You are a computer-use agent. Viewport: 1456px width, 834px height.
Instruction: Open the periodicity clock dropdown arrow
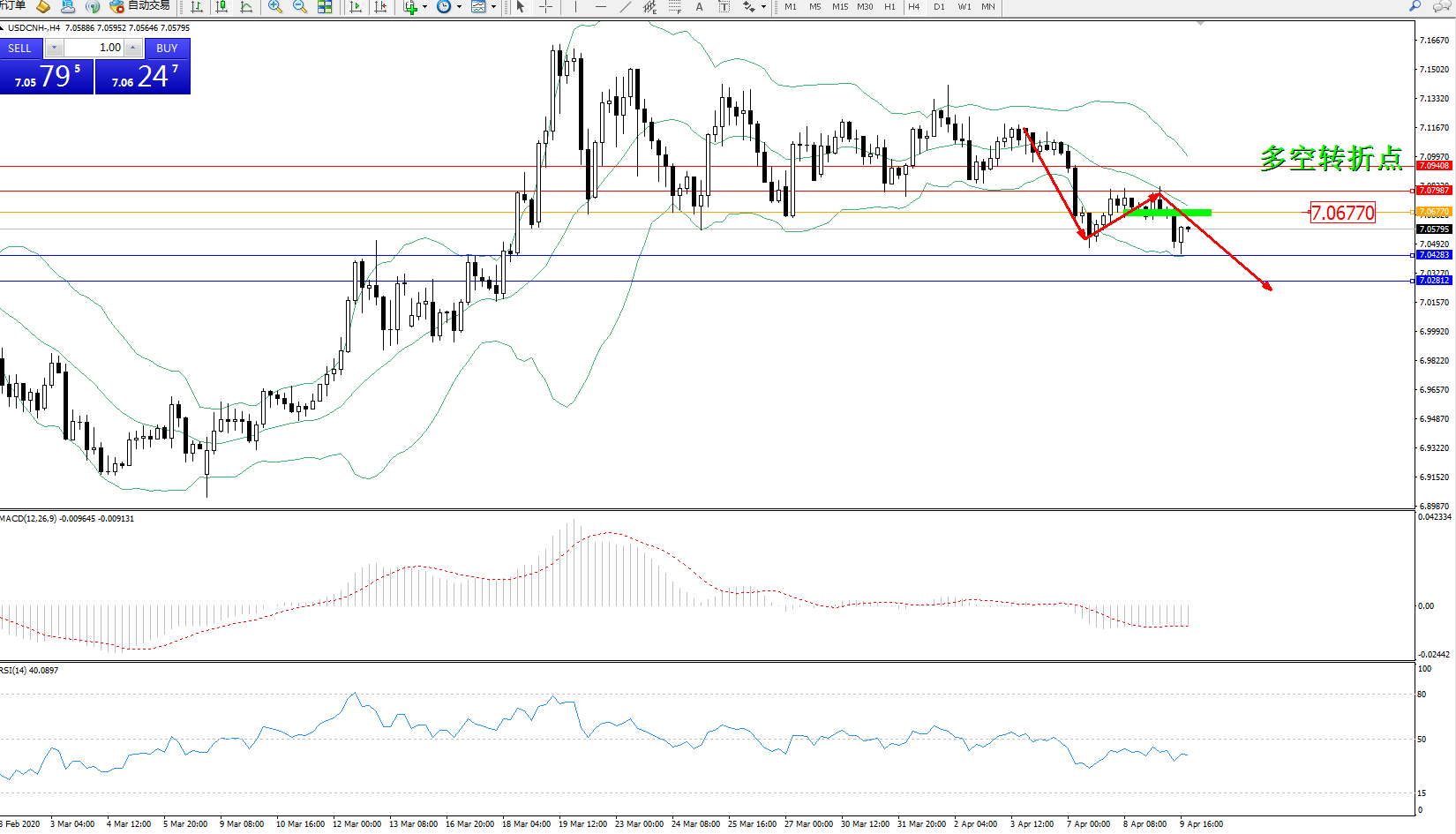coord(459,7)
